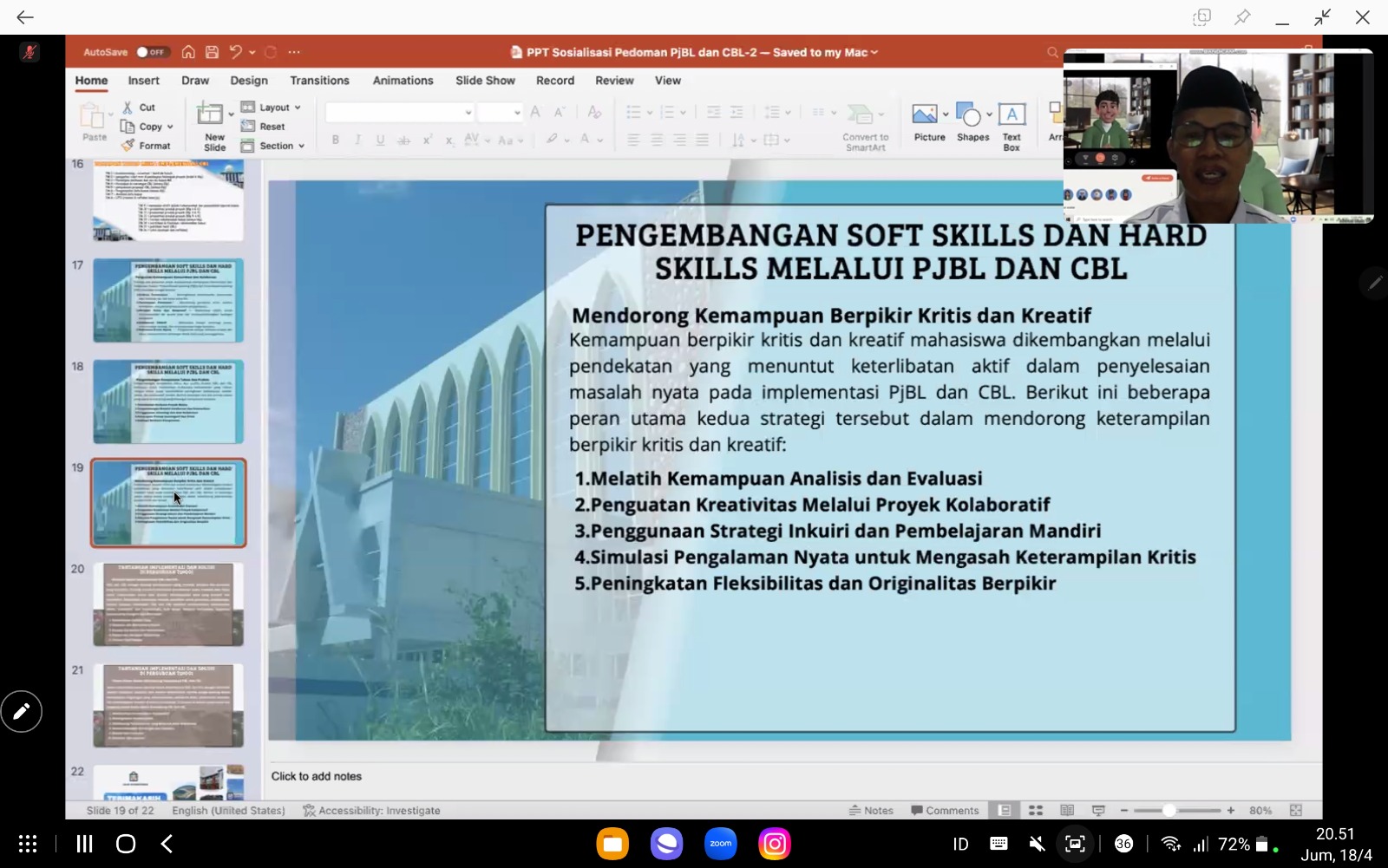Switch to Slide Sorter view icon

pyautogui.click(x=1036, y=810)
